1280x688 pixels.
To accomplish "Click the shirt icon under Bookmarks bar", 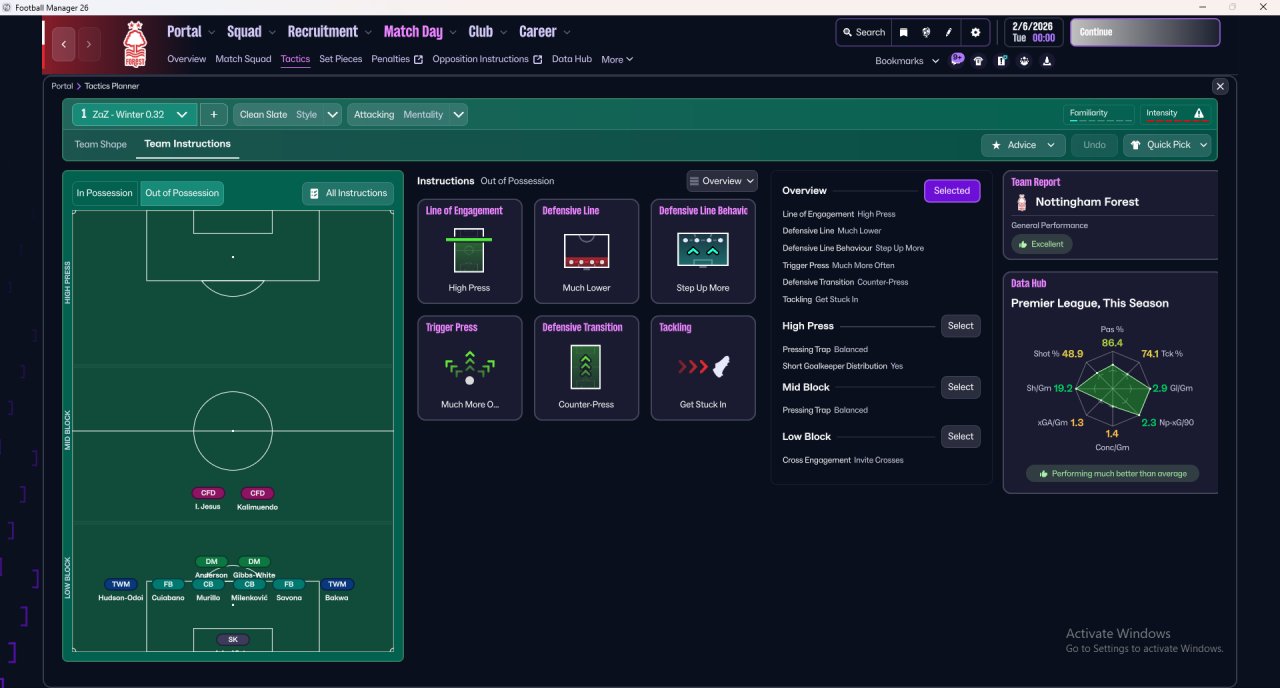I will (x=978, y=60).
